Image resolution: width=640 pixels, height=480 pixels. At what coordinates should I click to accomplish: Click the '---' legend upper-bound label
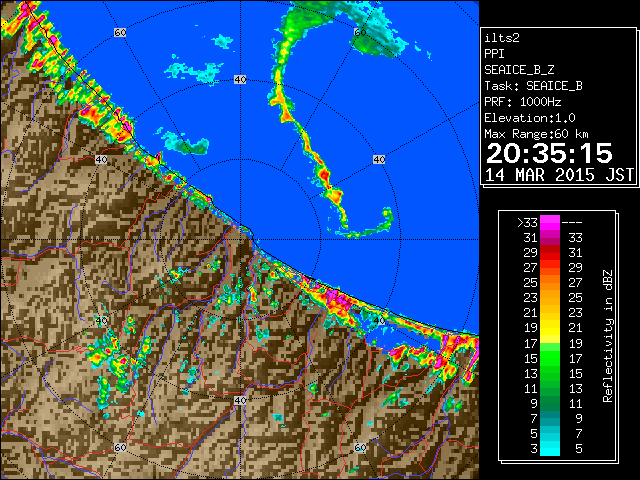coord(572,222)
